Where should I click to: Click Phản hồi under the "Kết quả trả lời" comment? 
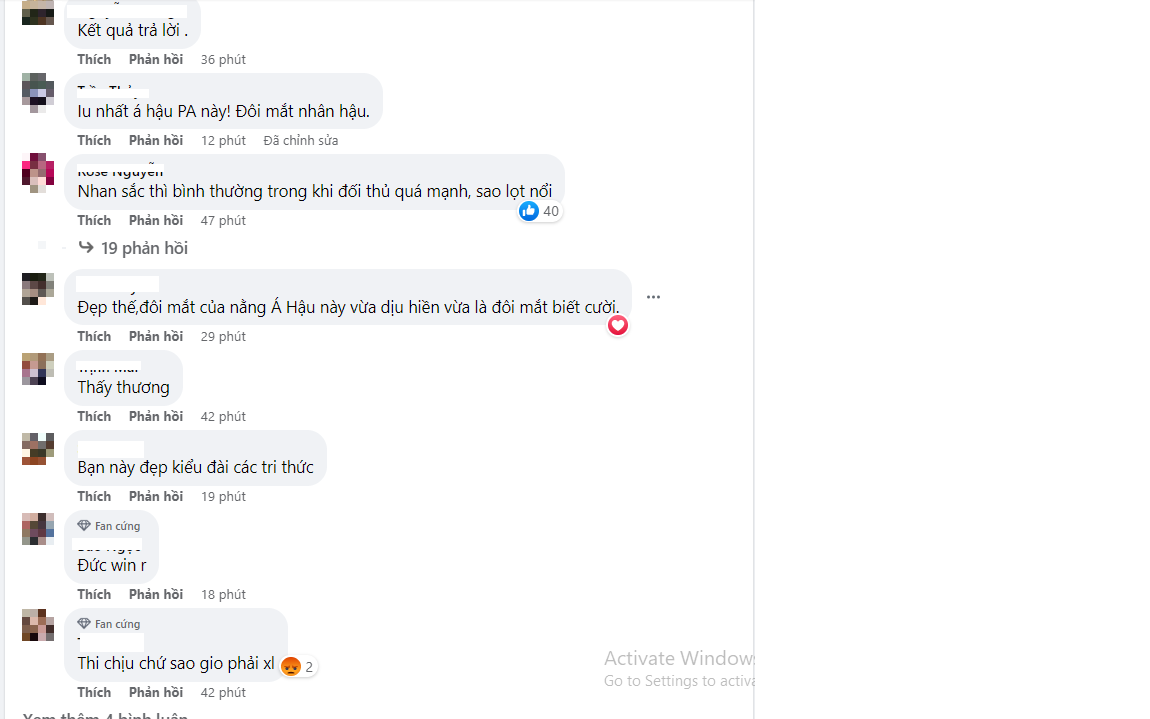(x=156, y=59)
